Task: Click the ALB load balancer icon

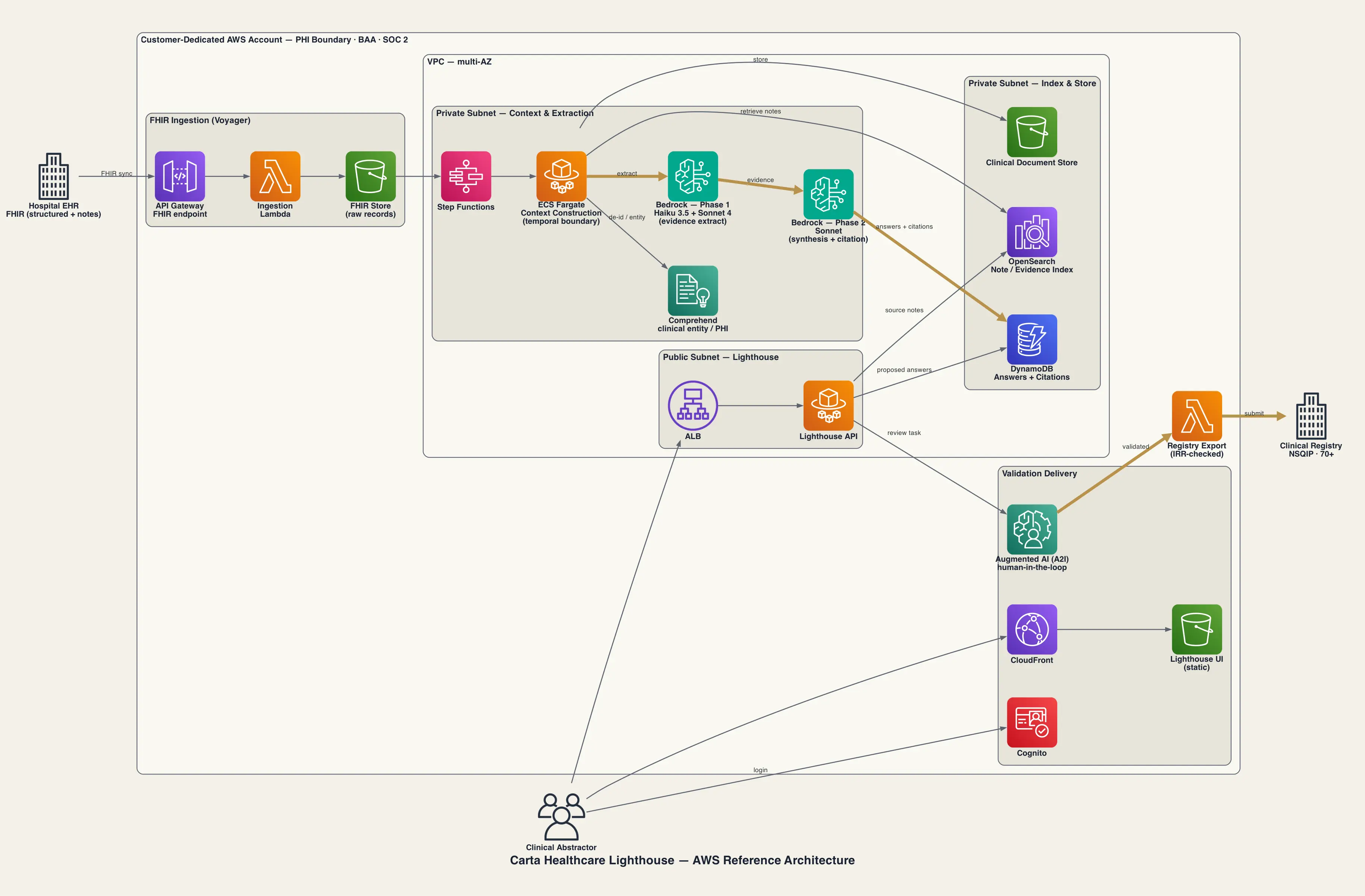Action: point(693,405)
